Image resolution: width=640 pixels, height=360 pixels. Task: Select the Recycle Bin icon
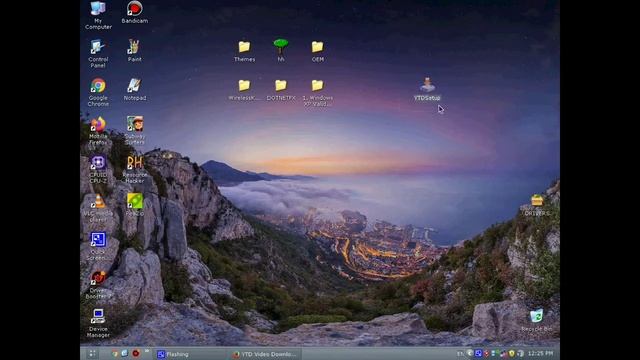[537, 320]
